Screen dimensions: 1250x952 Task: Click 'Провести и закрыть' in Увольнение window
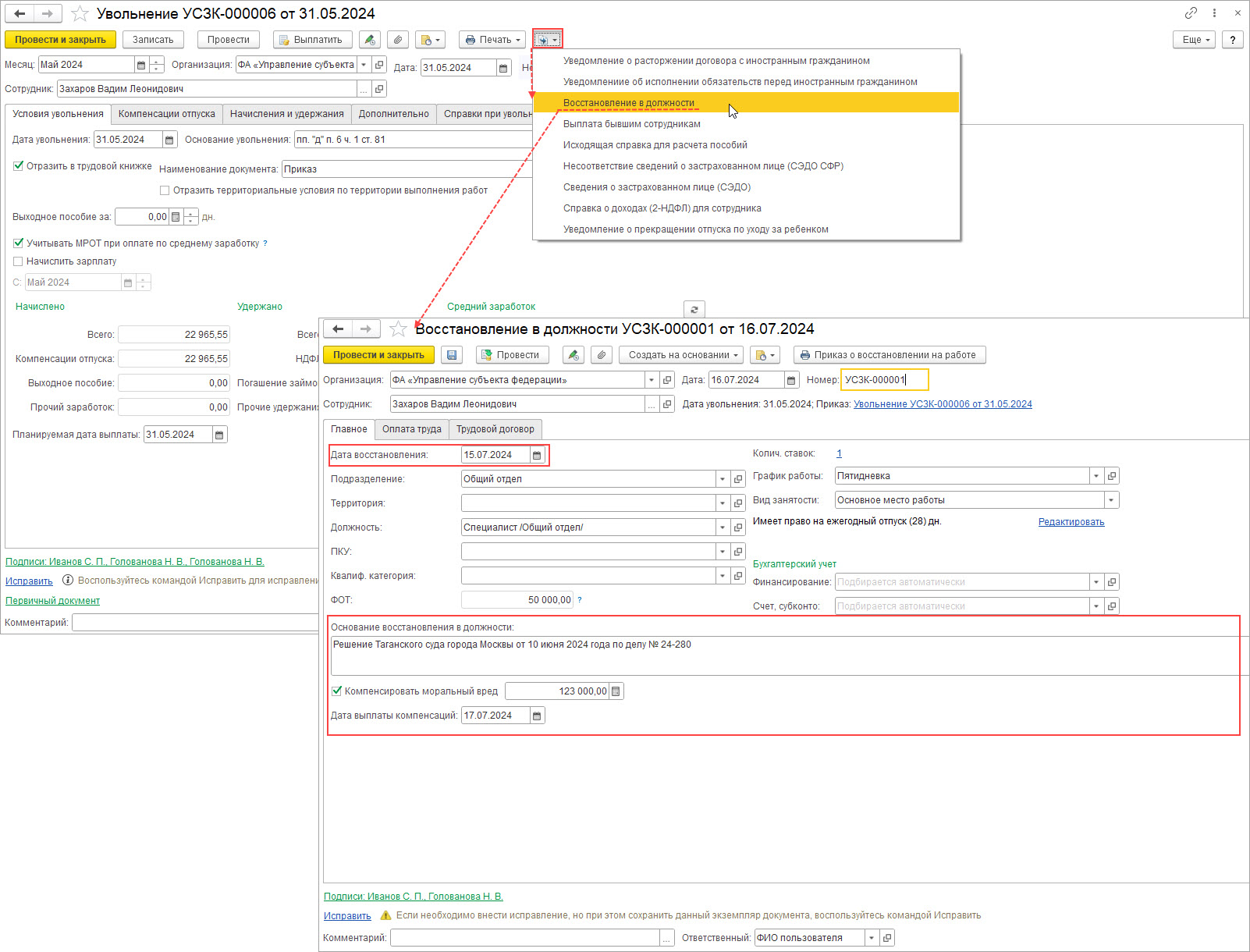click(x=61, y=40)
